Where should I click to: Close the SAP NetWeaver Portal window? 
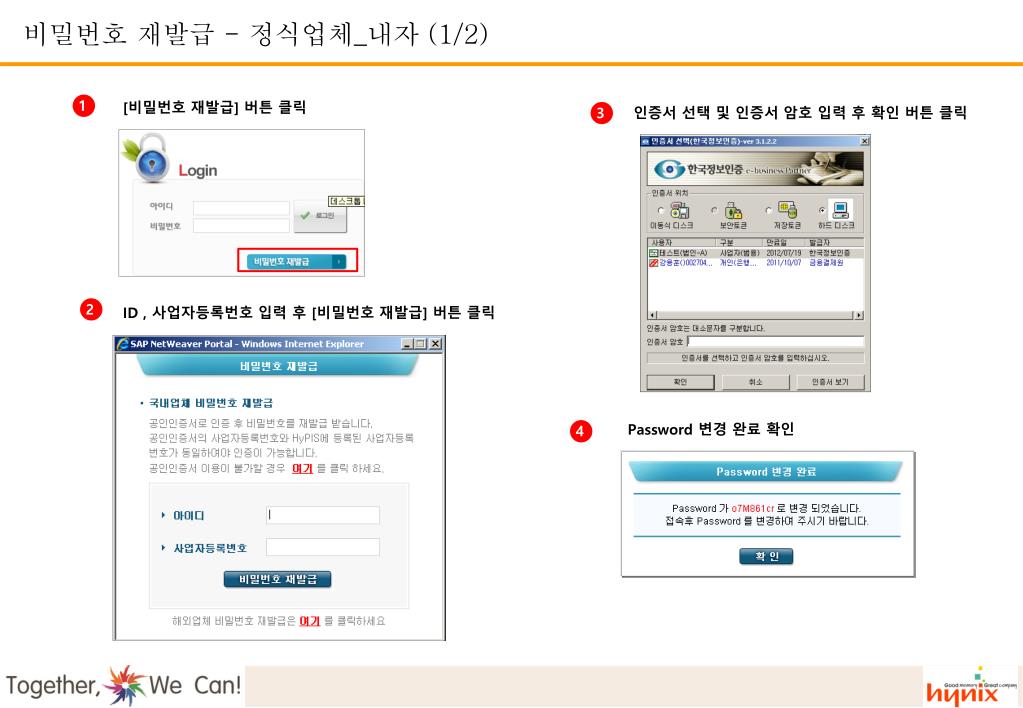point(435,344)
